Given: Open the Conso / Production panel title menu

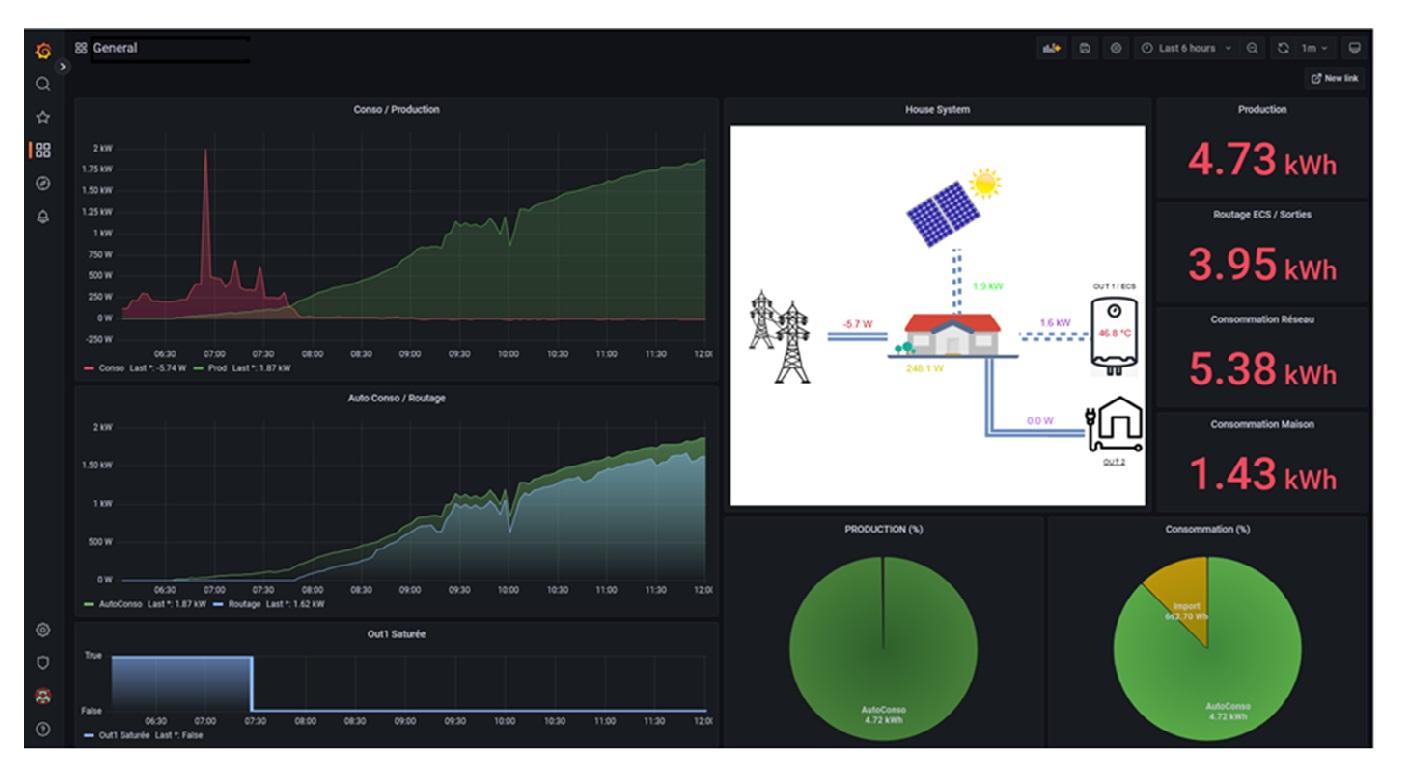Looking at the screenshot, I should coord(396,110).
